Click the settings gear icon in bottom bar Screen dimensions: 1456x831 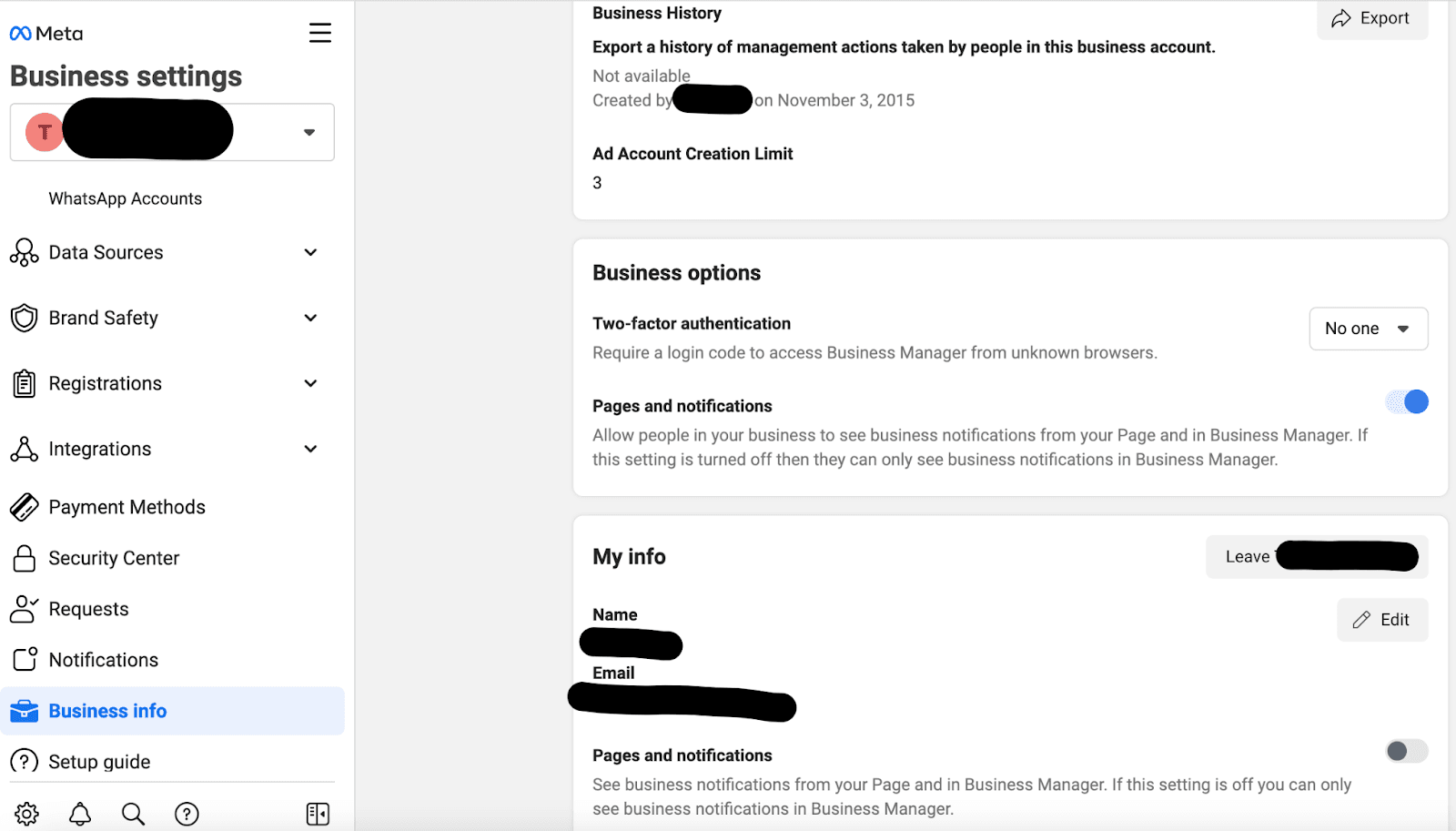[27, 814]
